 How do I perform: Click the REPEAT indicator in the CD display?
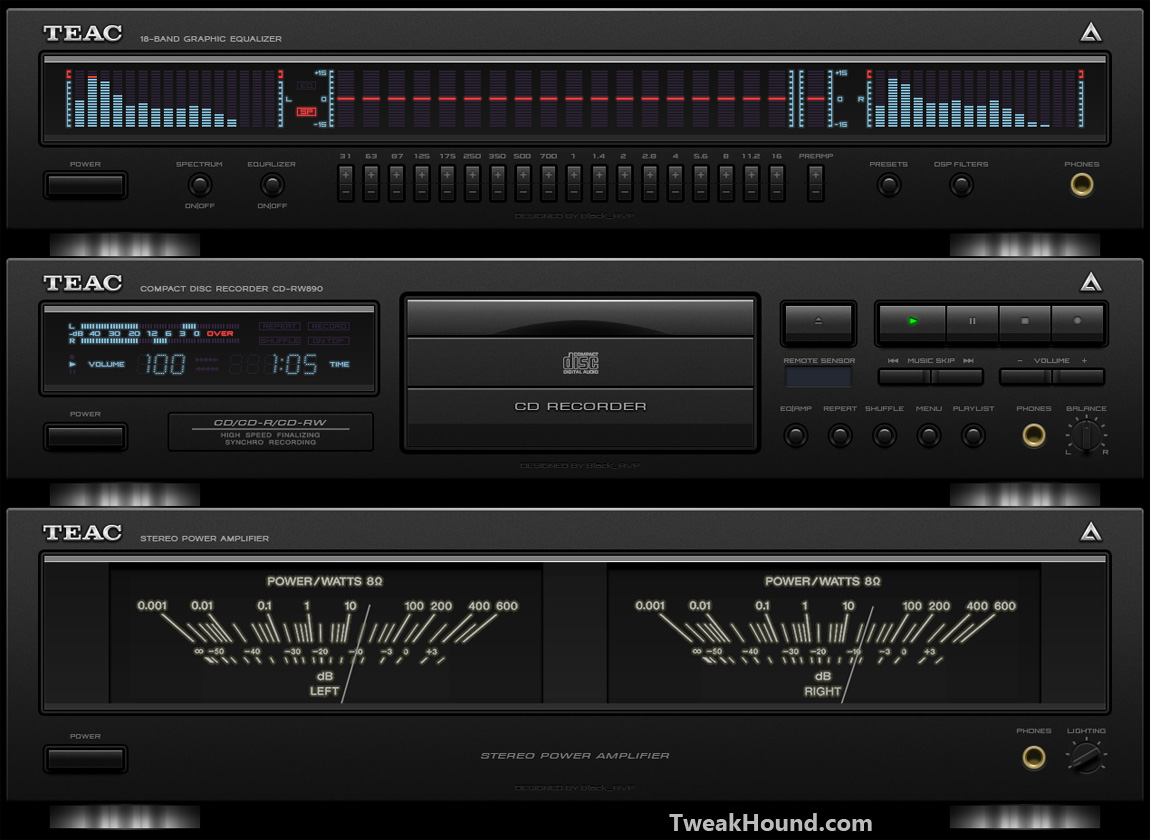pyautogui.click(x=279, y=326)
